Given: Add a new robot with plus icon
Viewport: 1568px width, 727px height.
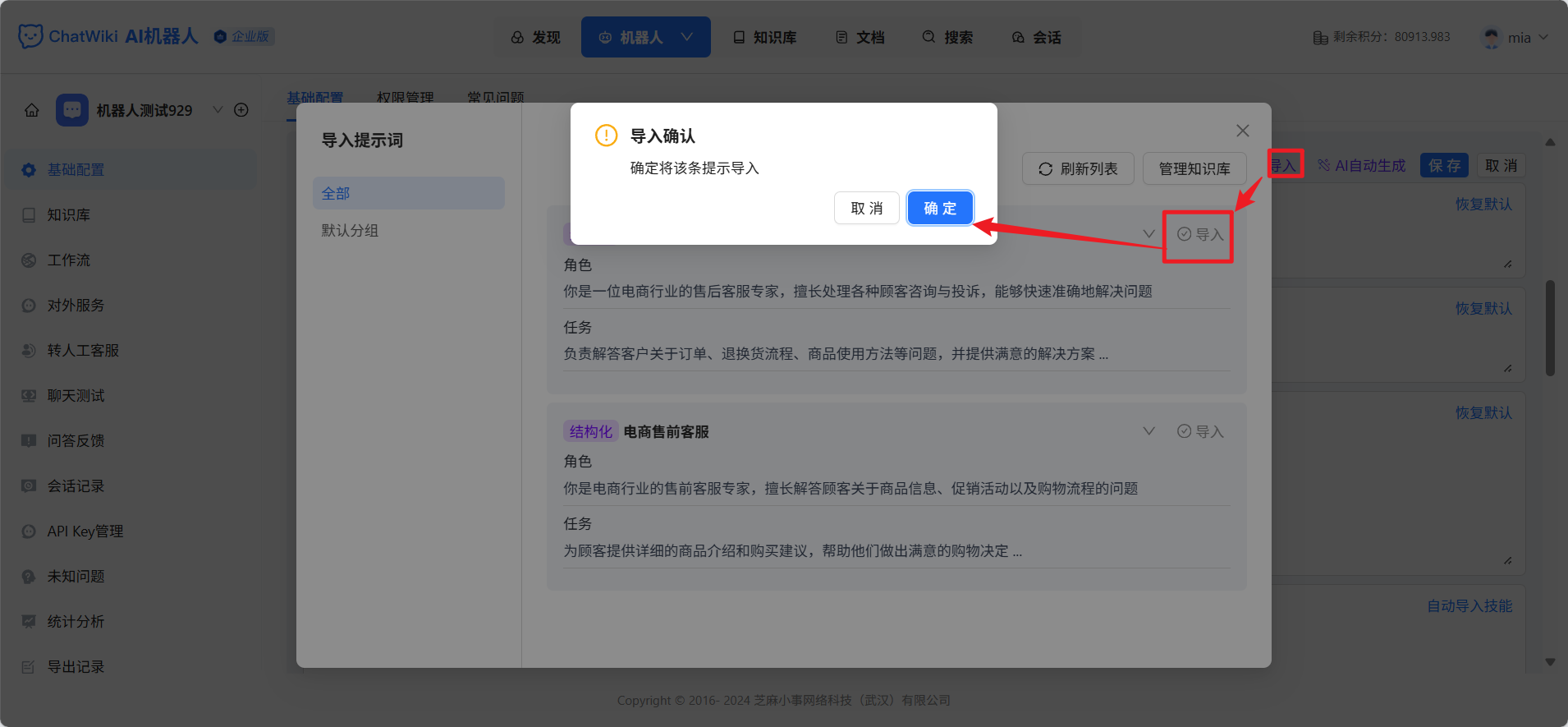Looking at the screenshot, I should (x=241, y=110).
